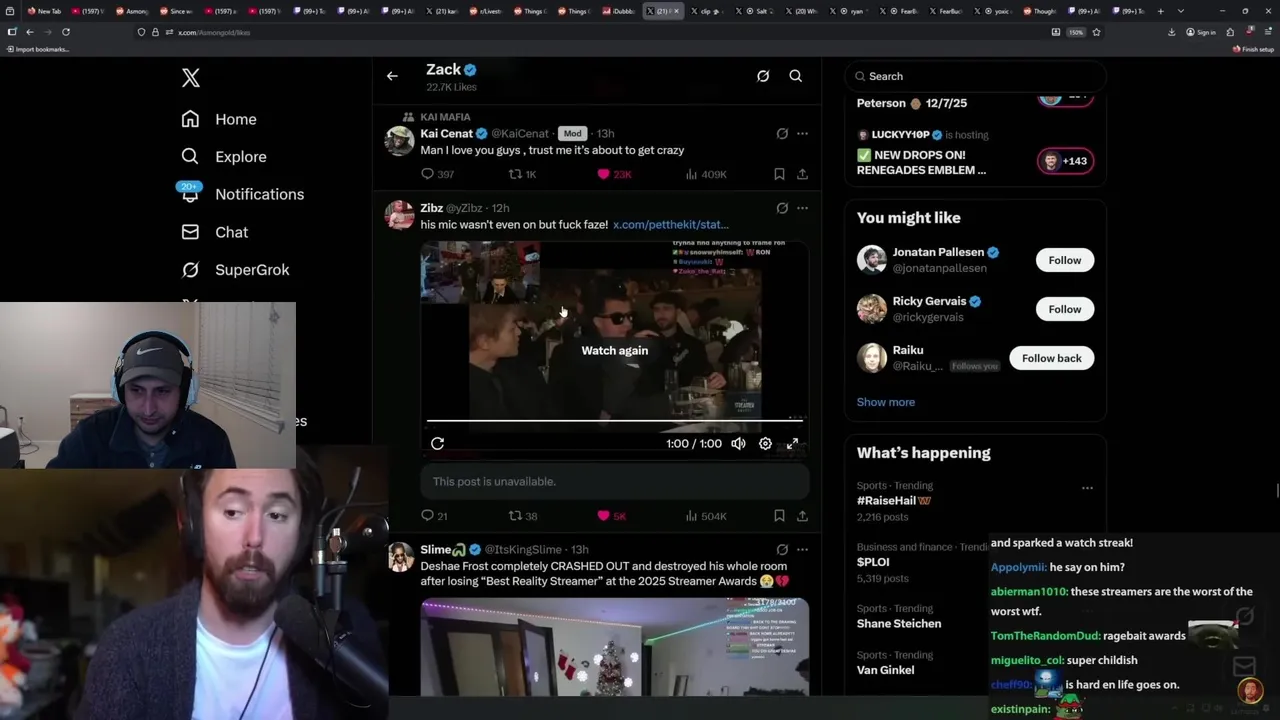Mute the video with speaker icon
Viewport: 1280px width, 720px height.
tap(738, 443)
